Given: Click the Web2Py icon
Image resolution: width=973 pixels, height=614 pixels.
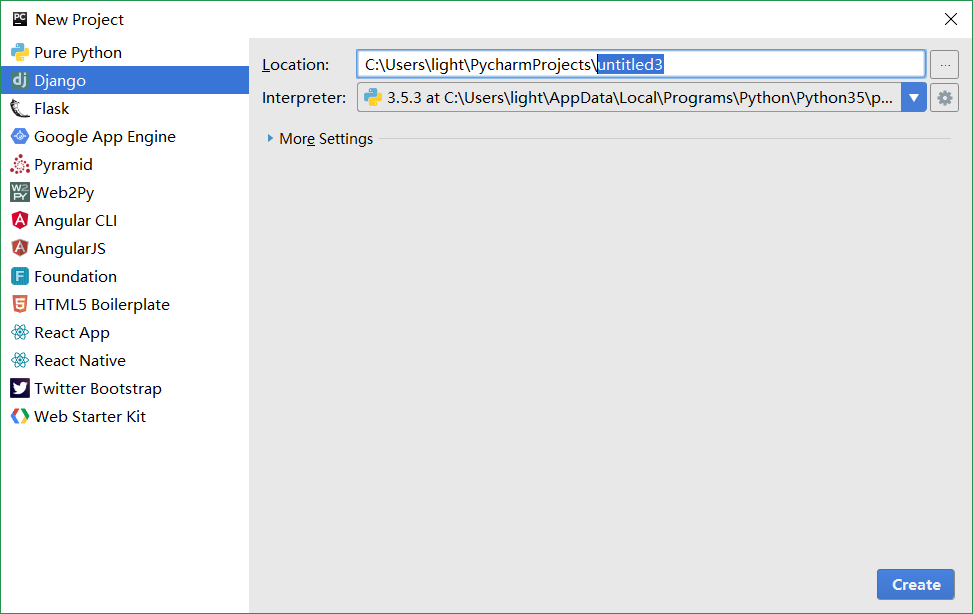Looking at the screenshot, I should coord(20,192).
